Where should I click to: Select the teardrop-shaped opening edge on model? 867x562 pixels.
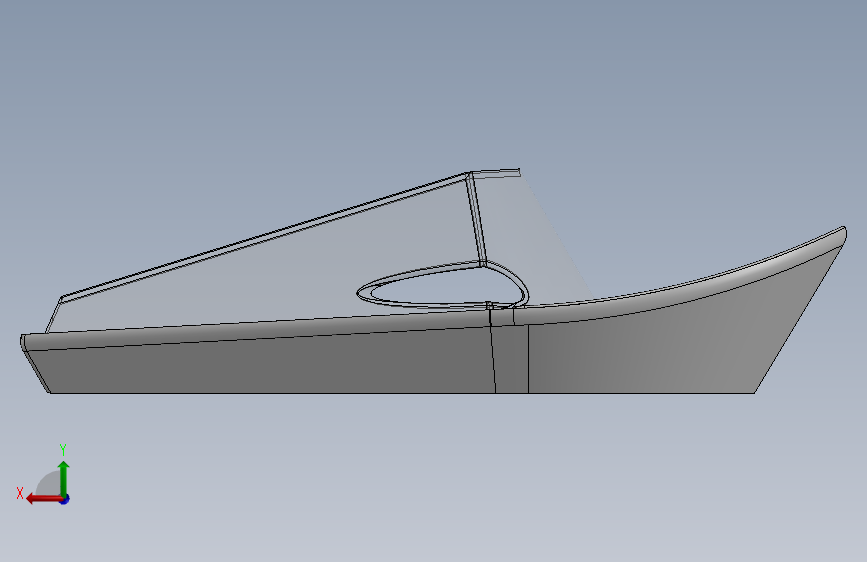click(442, 285)
